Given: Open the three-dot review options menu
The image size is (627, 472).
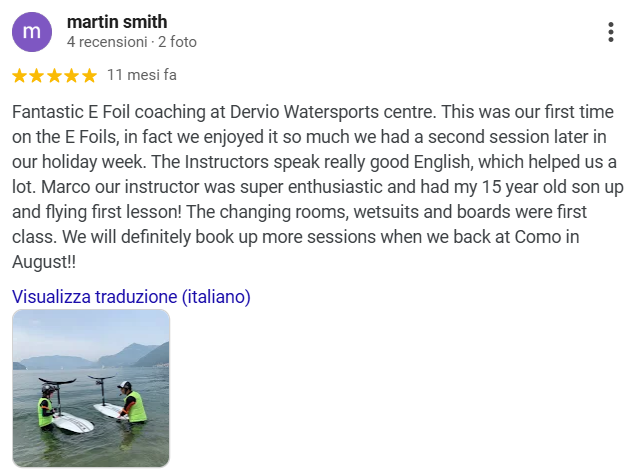Looking at the screenshot, I should 610,32.
